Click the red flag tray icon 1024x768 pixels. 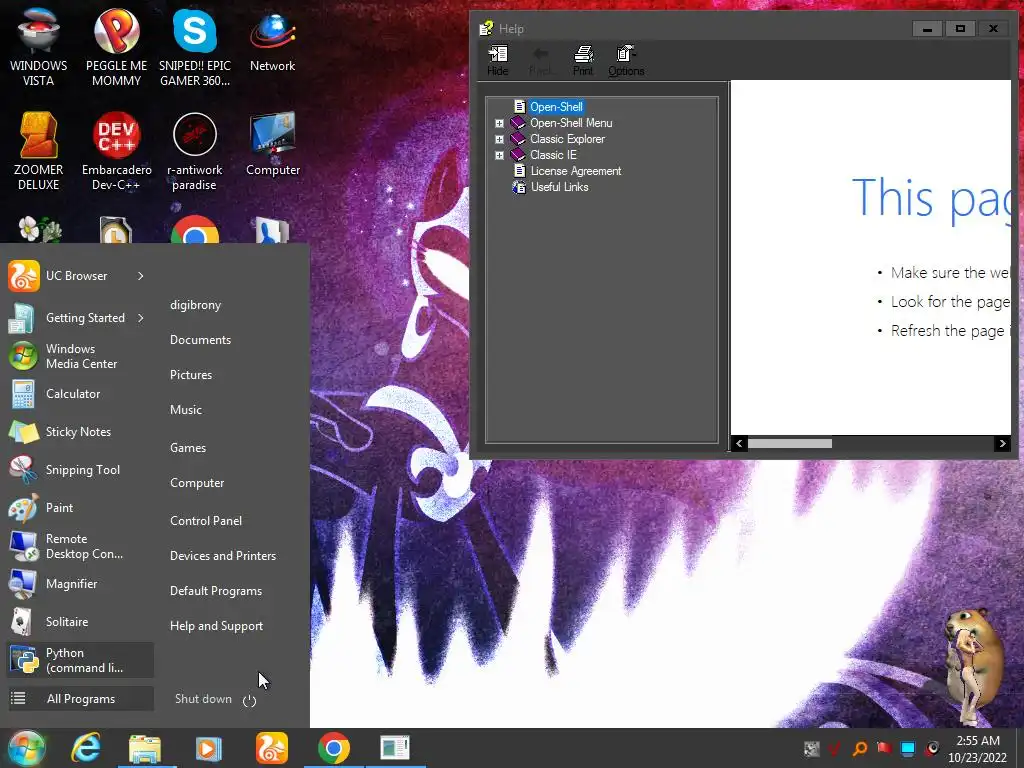884,748
